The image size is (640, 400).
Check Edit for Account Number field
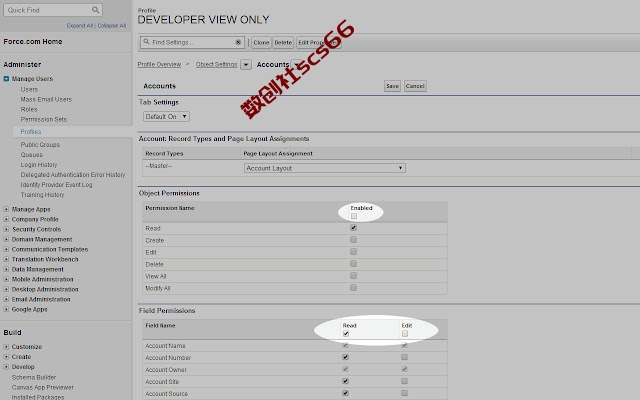coord(404,357)
